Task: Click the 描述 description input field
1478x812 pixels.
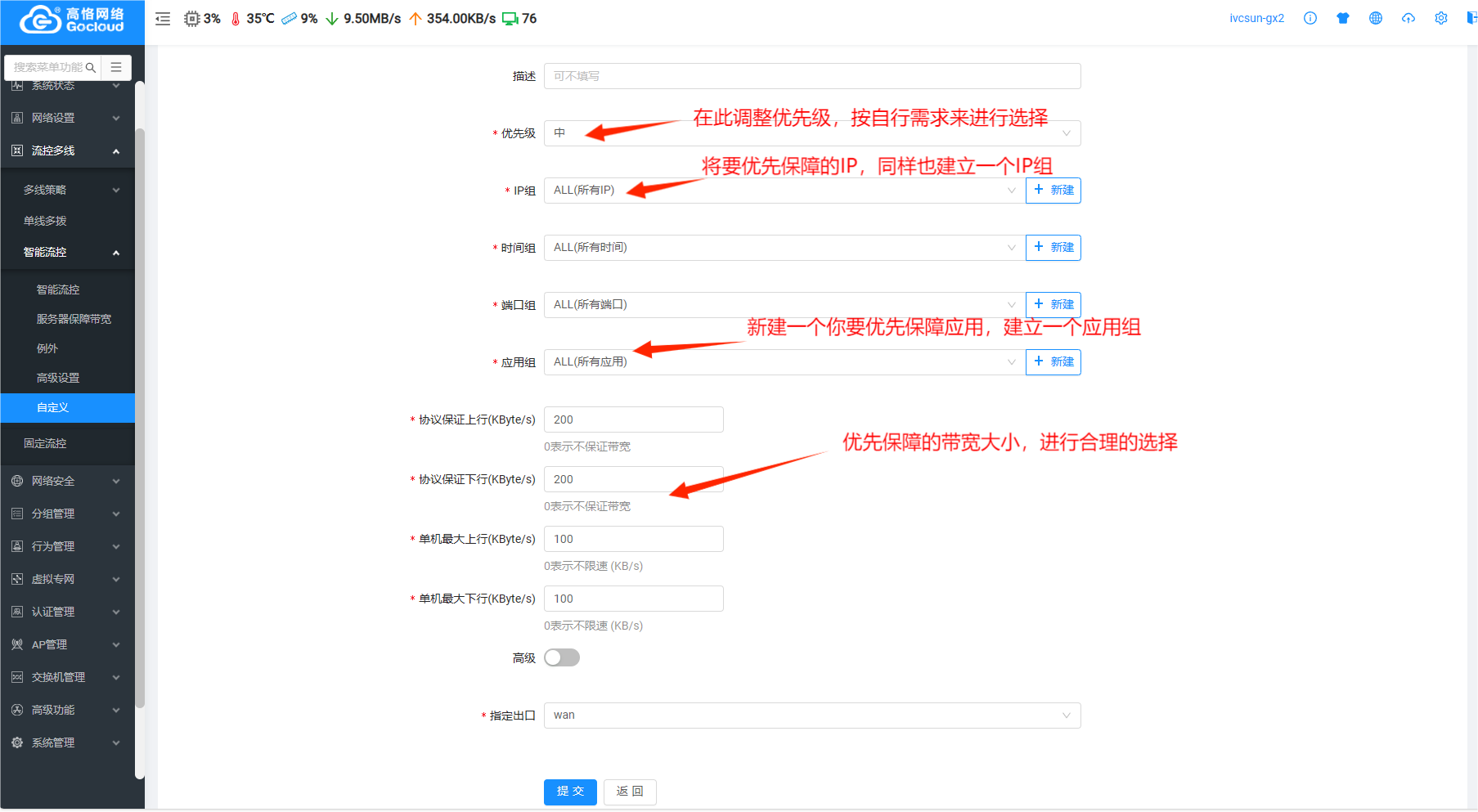Action: pos(811,76)
